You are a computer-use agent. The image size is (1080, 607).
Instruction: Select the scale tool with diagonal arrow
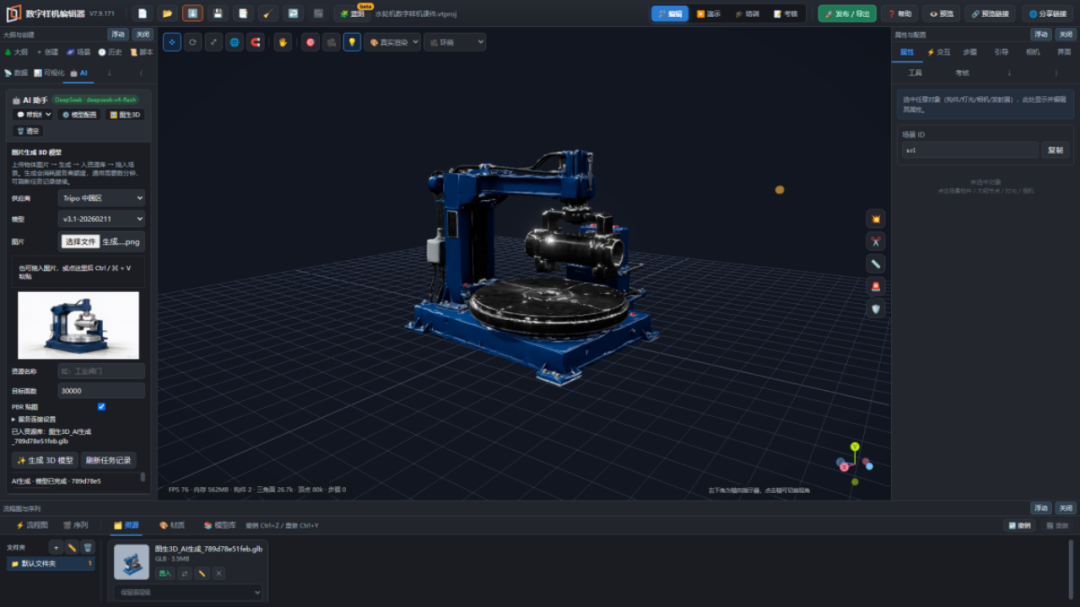pyautogui.click(x=214, y=42)
